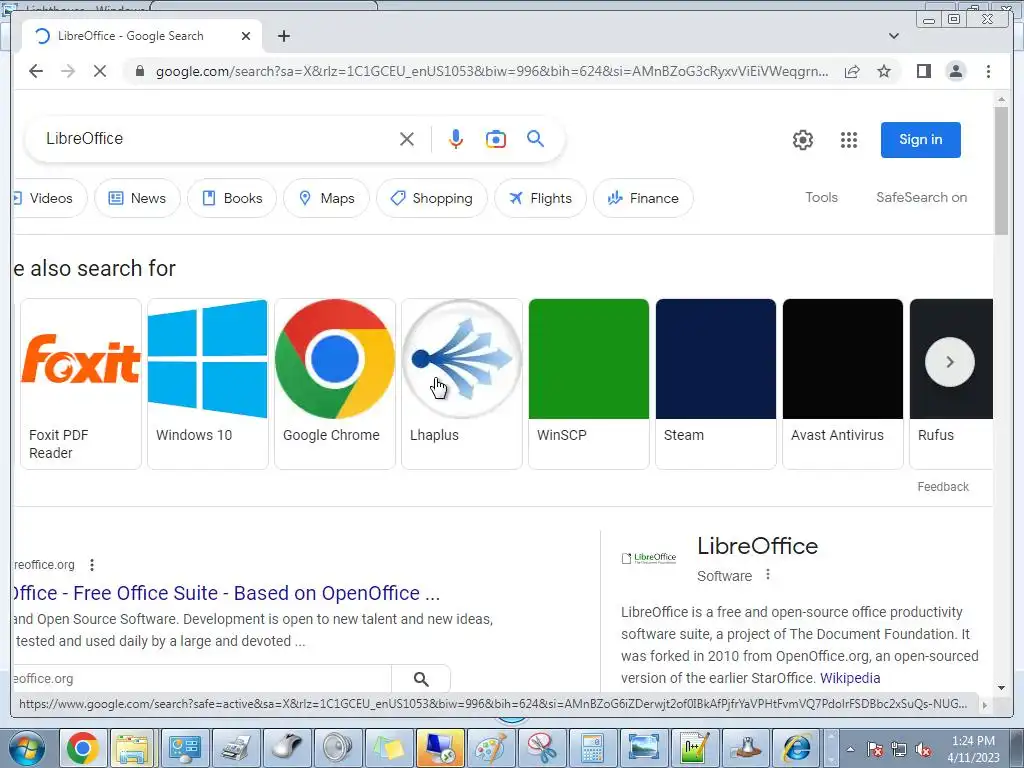Start voice search with microphone
This screenshot has height=768, width=1024.
pos(456,139)
